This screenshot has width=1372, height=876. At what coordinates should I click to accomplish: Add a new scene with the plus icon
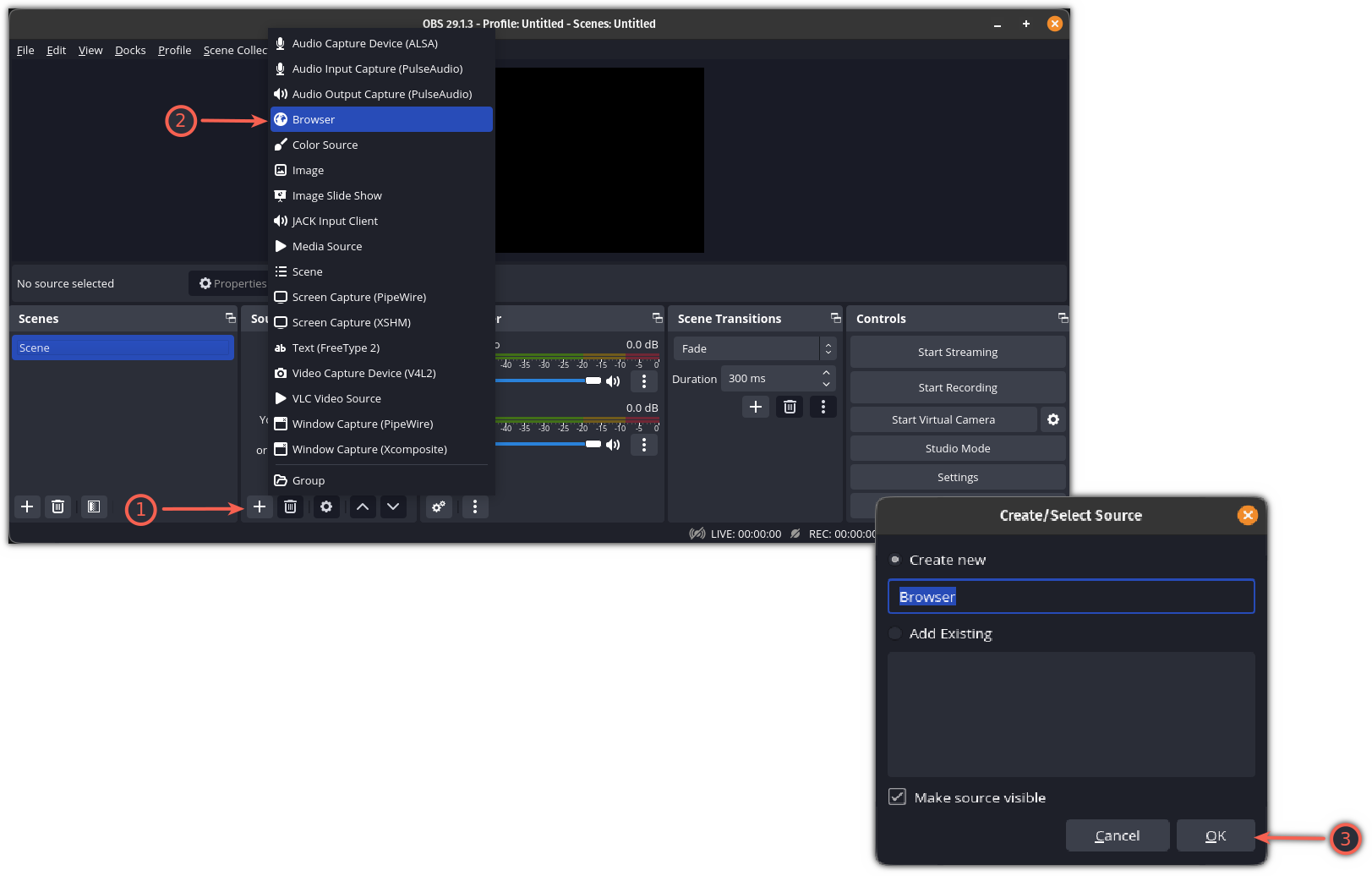click(27, 506)
